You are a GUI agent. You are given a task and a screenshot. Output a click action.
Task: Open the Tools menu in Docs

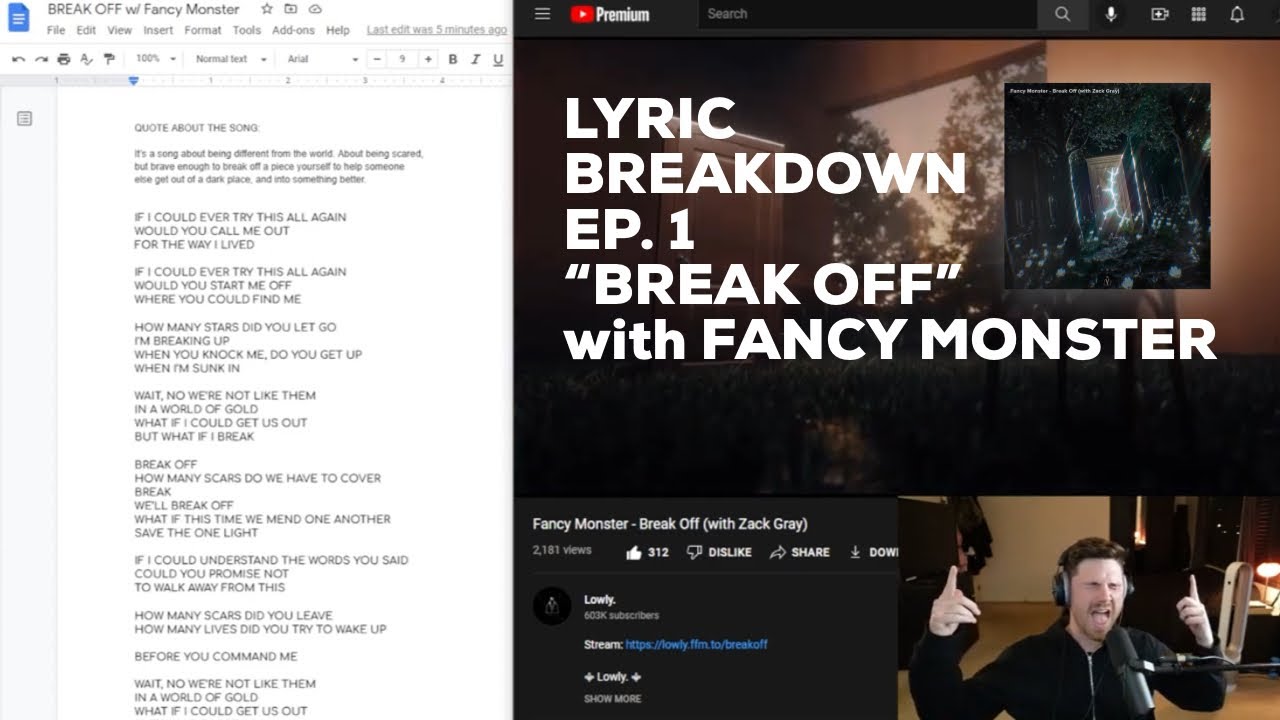click(x=247, y=30)
